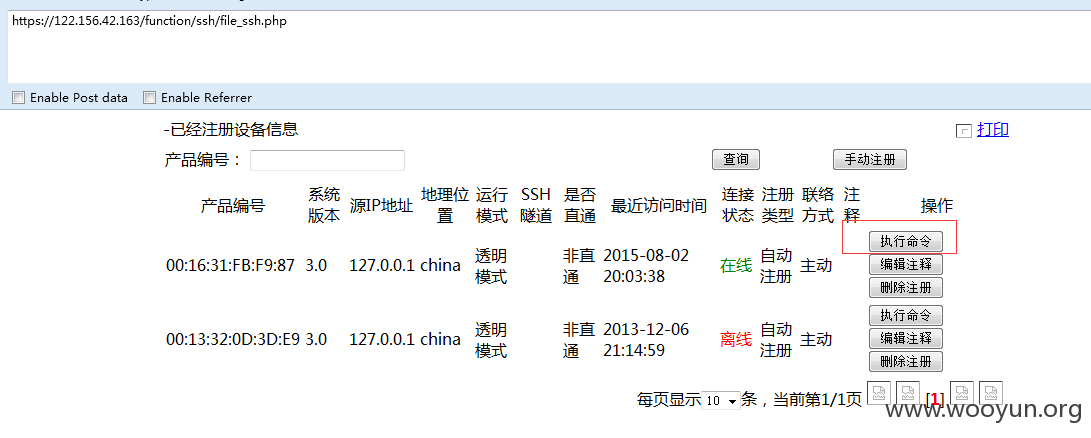Select page number 1 in pagination
1091x438 pixels.
coord(934,400)
